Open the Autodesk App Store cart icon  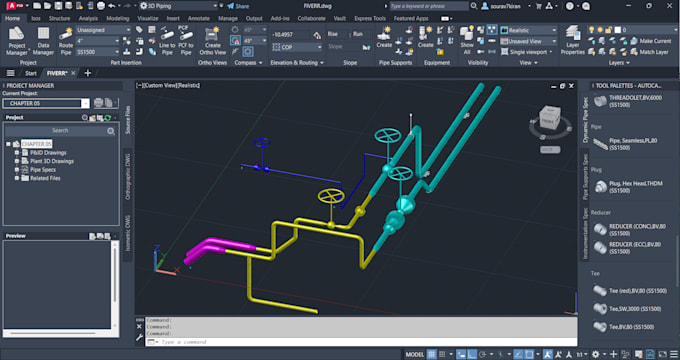point(539,6)
